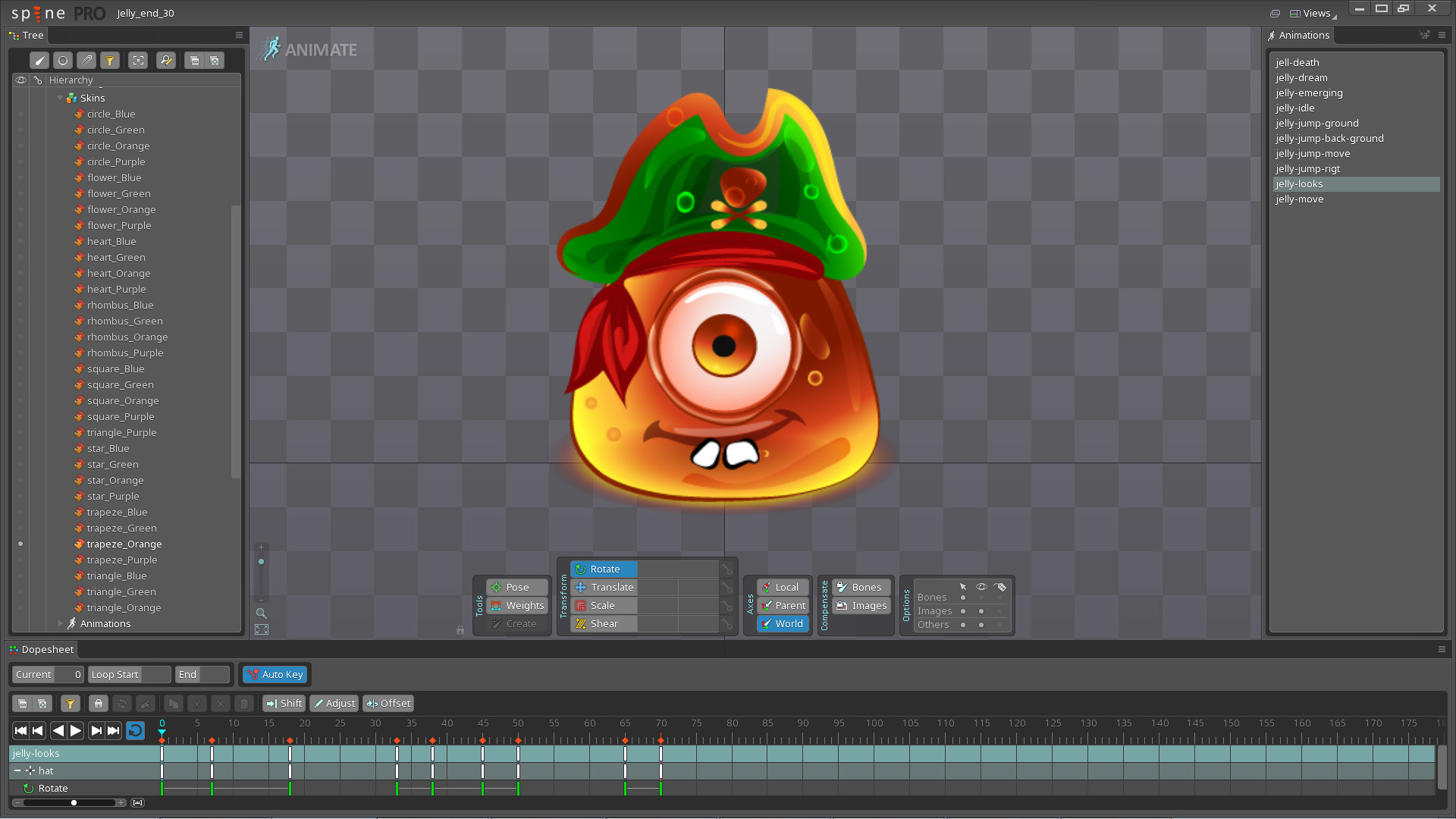Image resolution: width=1456 pixels, height=819 pixels.
Task: Toggle World axes mode on
Action: (x=782, y=623)
